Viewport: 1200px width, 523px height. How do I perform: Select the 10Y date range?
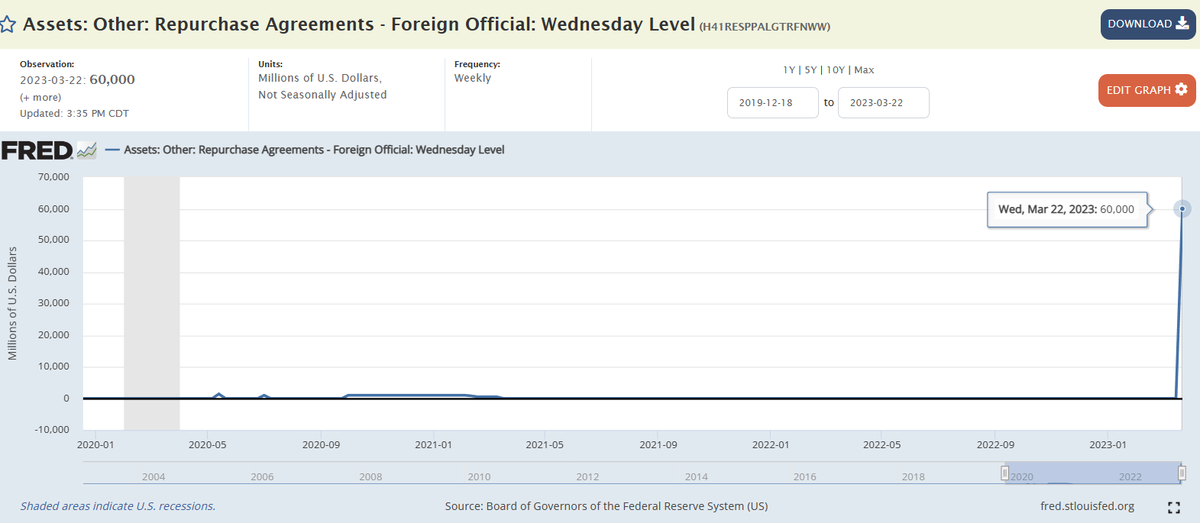click(x=837, y=70)
